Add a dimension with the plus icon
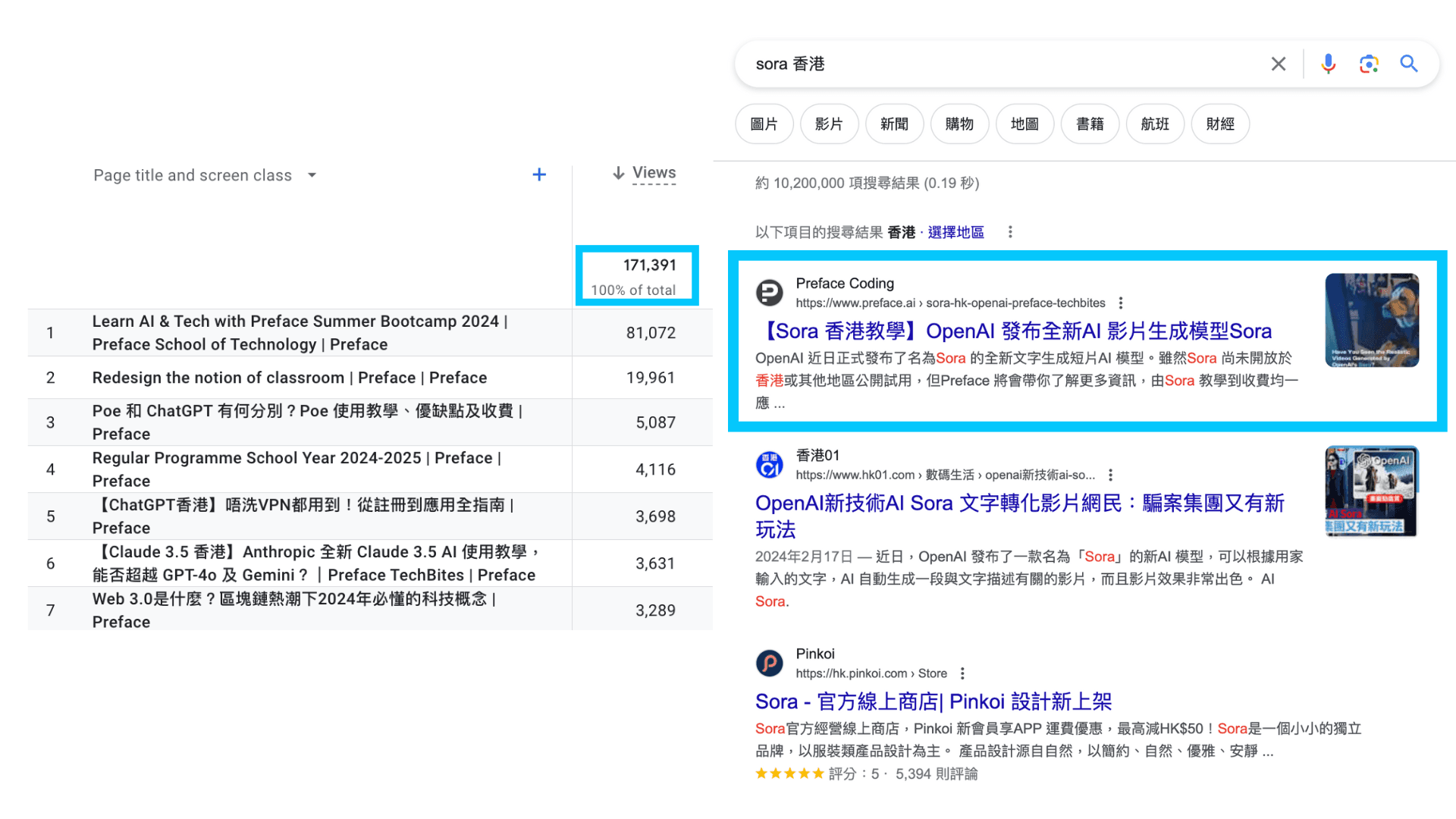Screen dimensions: 1456x819 (x=539, y=174)
